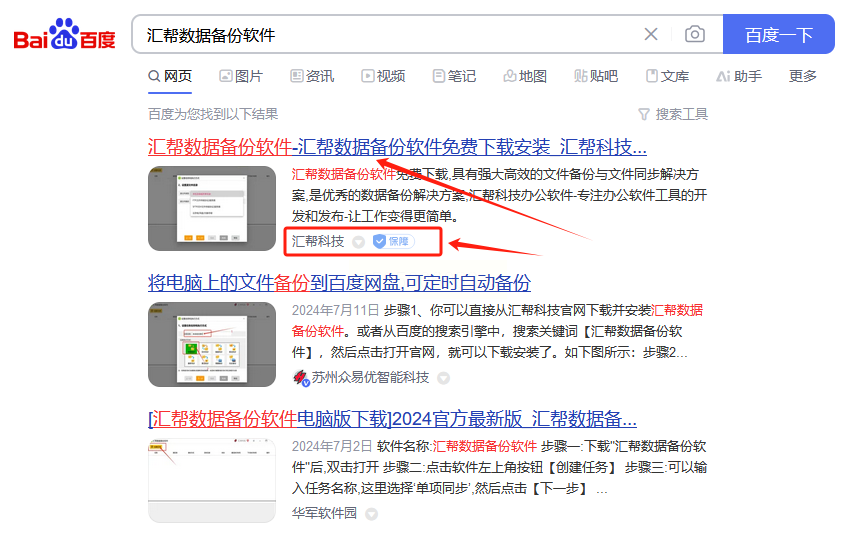The image size is (855, 536).
Task: Open the 笔记 tab
Action: [x=454, y=76]
